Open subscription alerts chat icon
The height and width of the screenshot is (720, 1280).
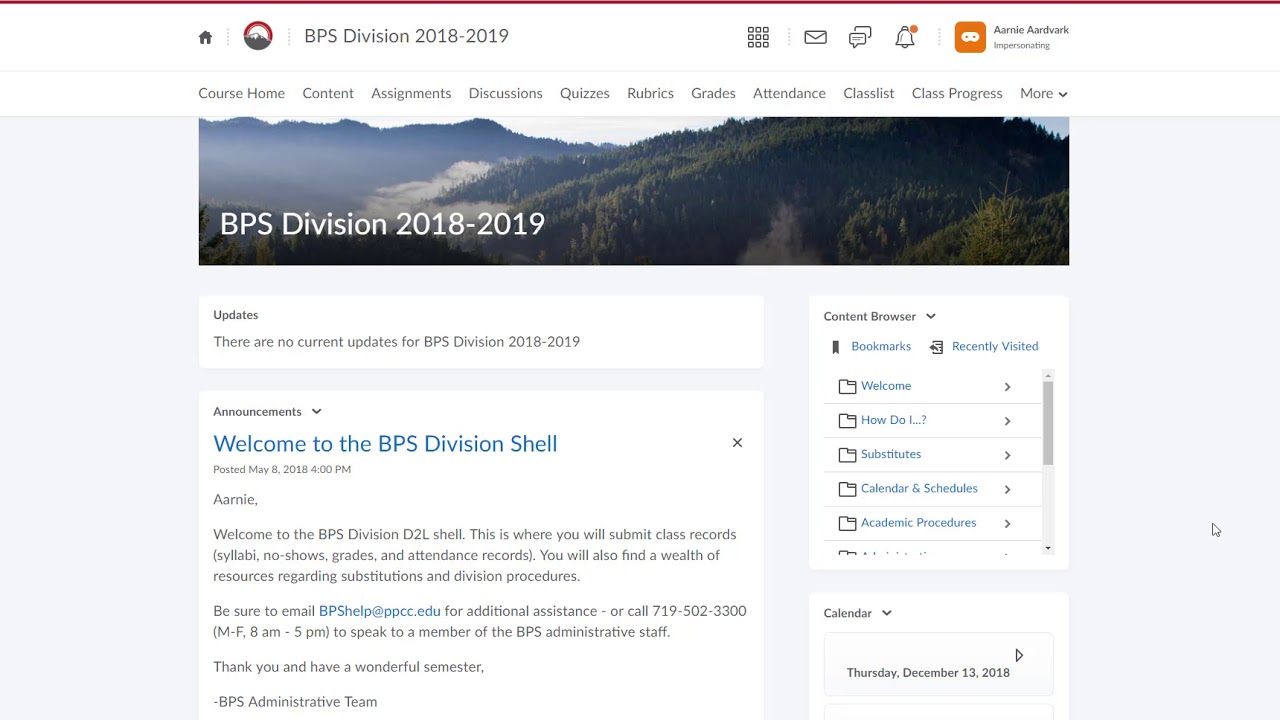860,37
